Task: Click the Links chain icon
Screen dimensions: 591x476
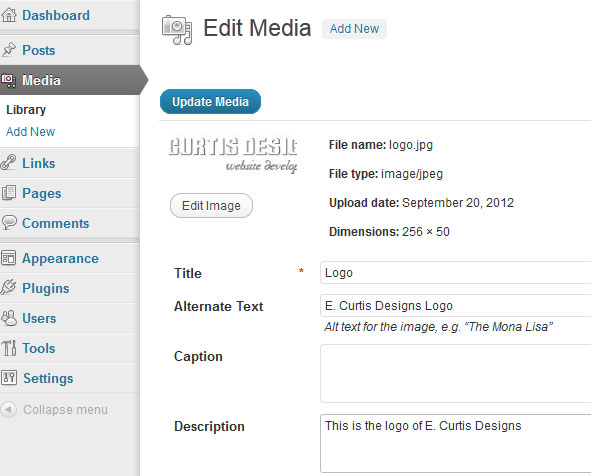Action: pos(8,162)
